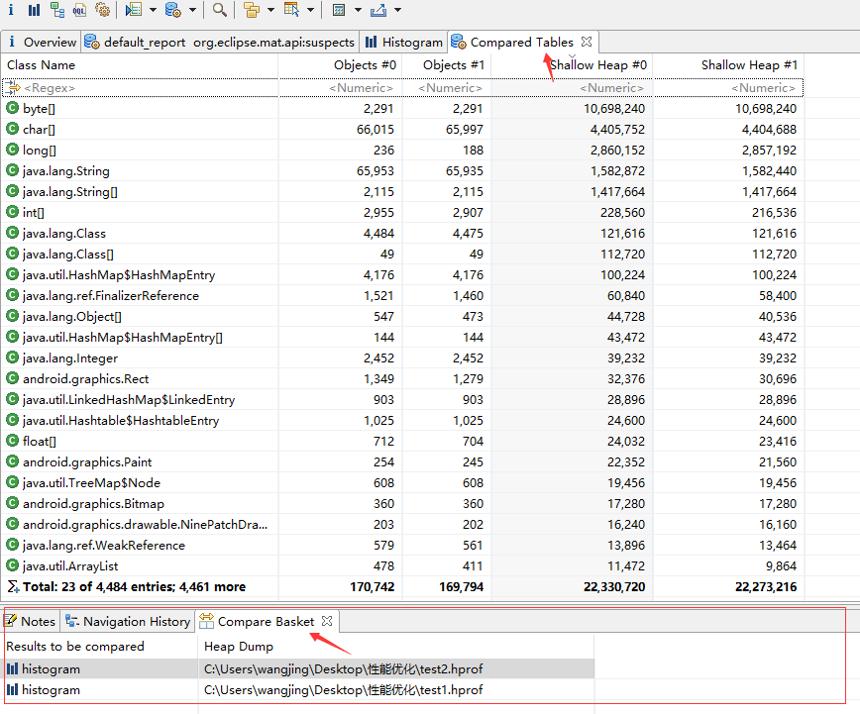860x714 pixels.
Task: Select the test1.hprof histogram row
Action: coord(299,690)
